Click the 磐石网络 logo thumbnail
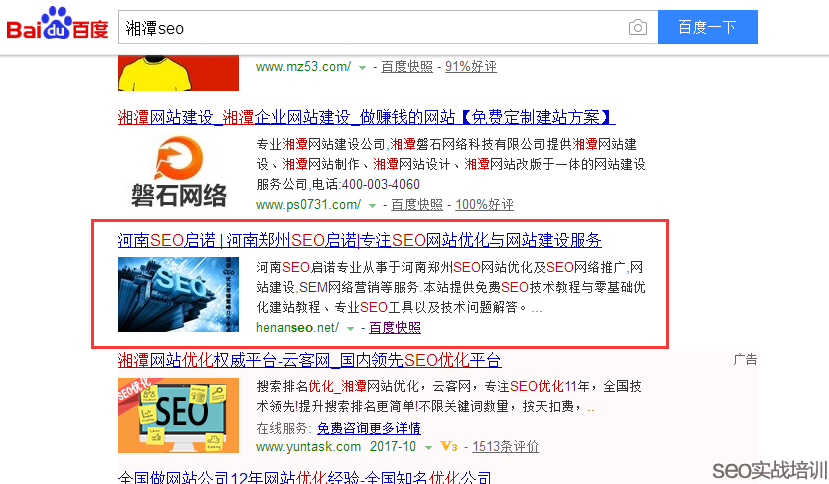This screenshot has width=829, height=484. [179, 172]
